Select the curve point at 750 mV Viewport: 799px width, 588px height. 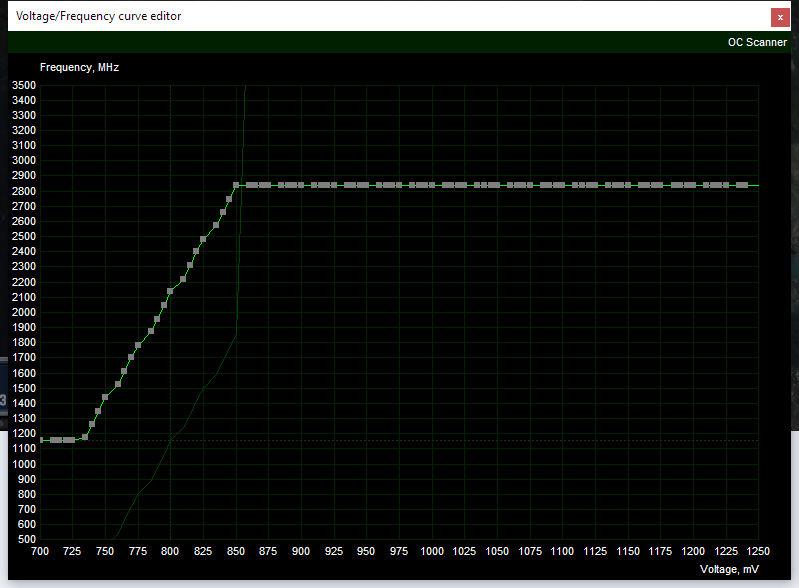[x=105, y=397]
